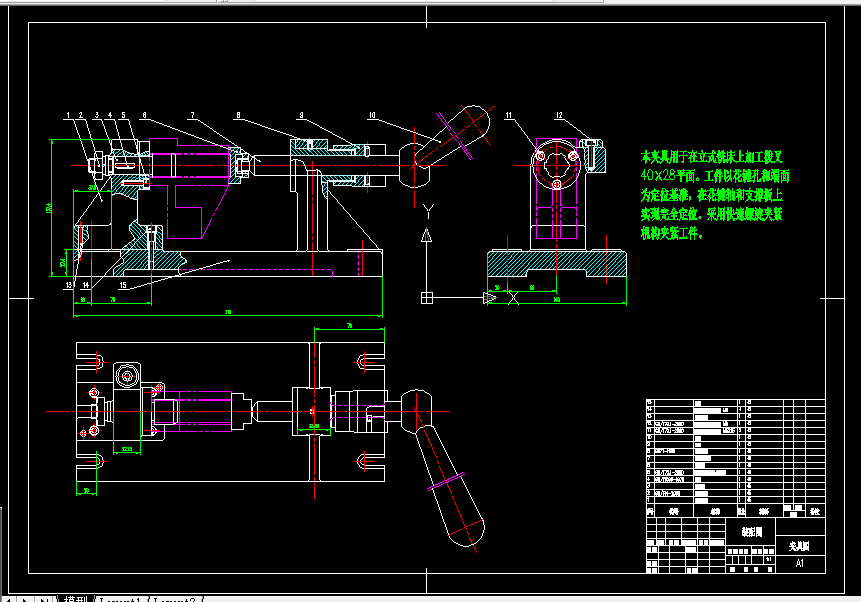This screenshot has height=602, width=861.
Task: Click the previous layout tab arrow
Action: 8,599
